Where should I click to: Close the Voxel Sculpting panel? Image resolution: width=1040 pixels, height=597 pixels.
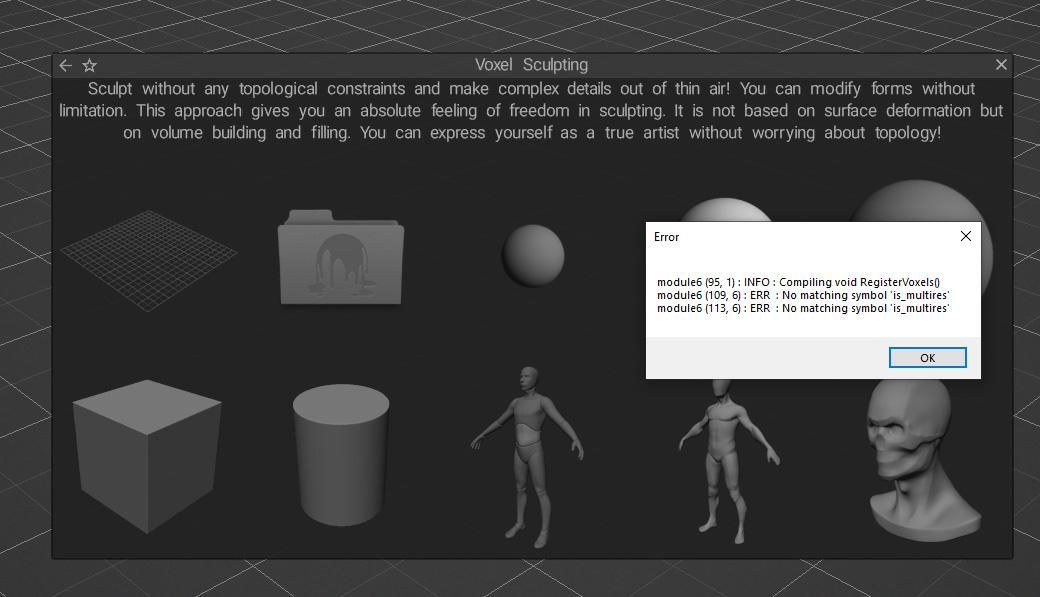tap(1001, 64)
